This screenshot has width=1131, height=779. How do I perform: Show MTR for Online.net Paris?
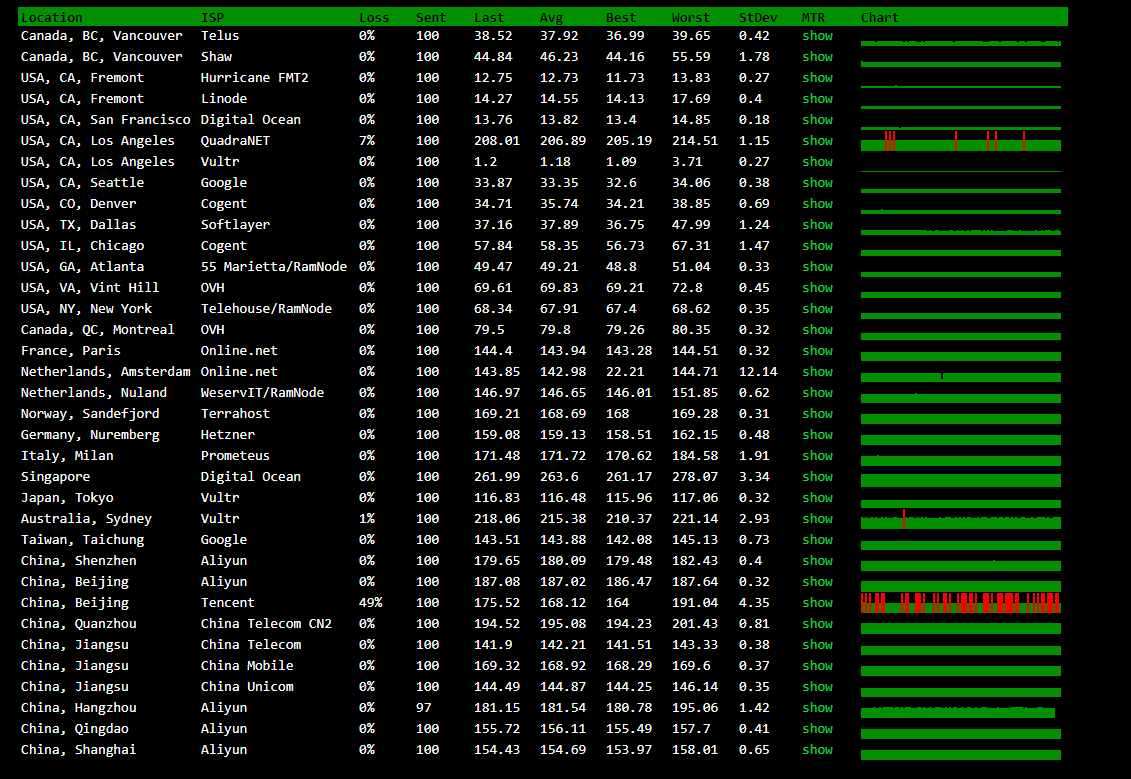coord(817,351)
